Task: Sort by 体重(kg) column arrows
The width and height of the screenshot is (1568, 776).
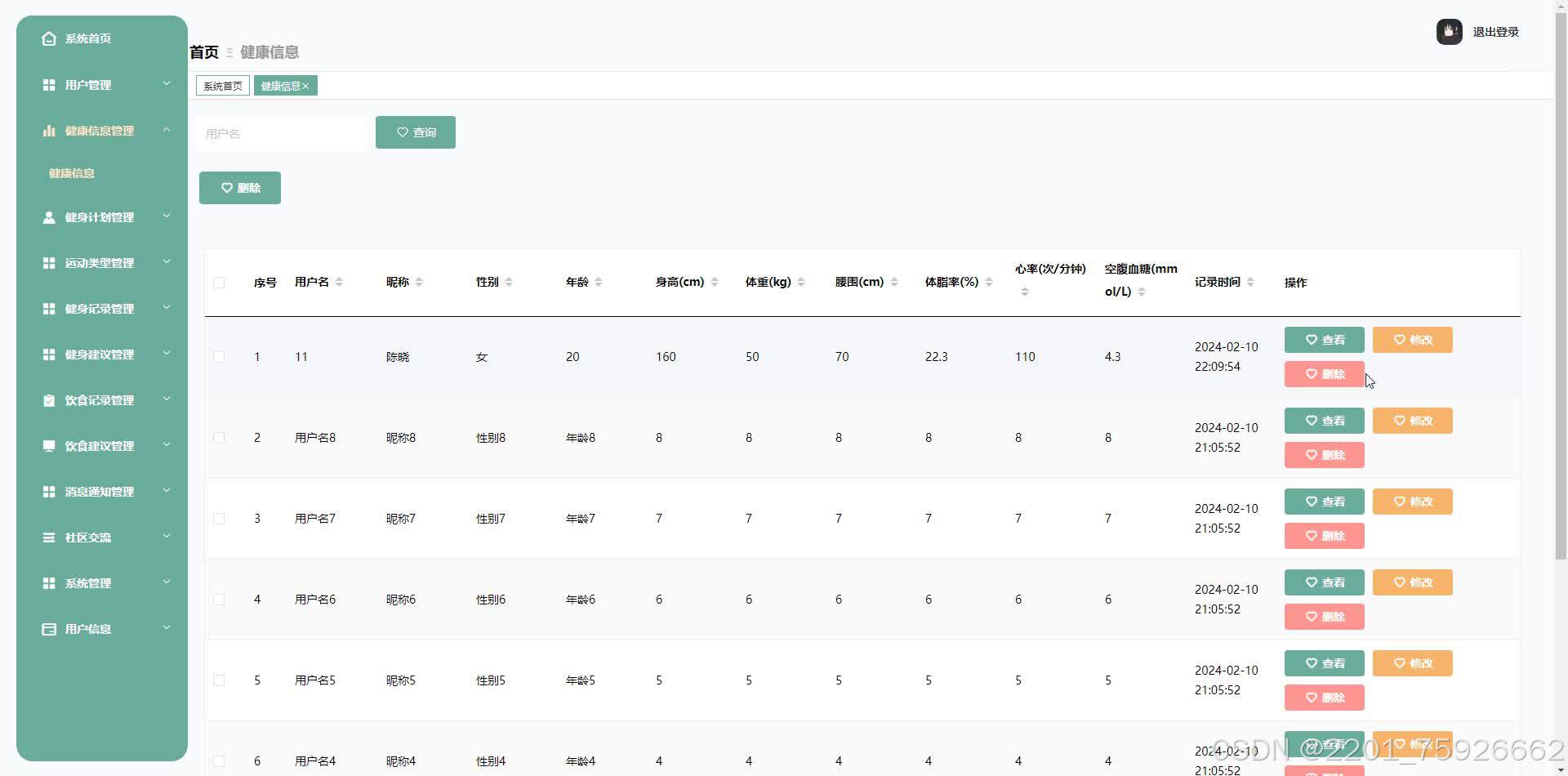Action: click(801, 282)
